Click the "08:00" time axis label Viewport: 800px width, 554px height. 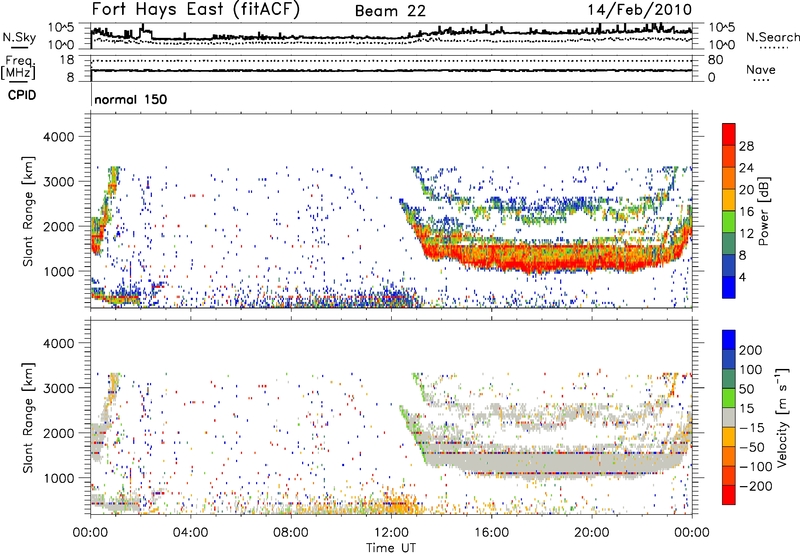(x=291, y=533)
